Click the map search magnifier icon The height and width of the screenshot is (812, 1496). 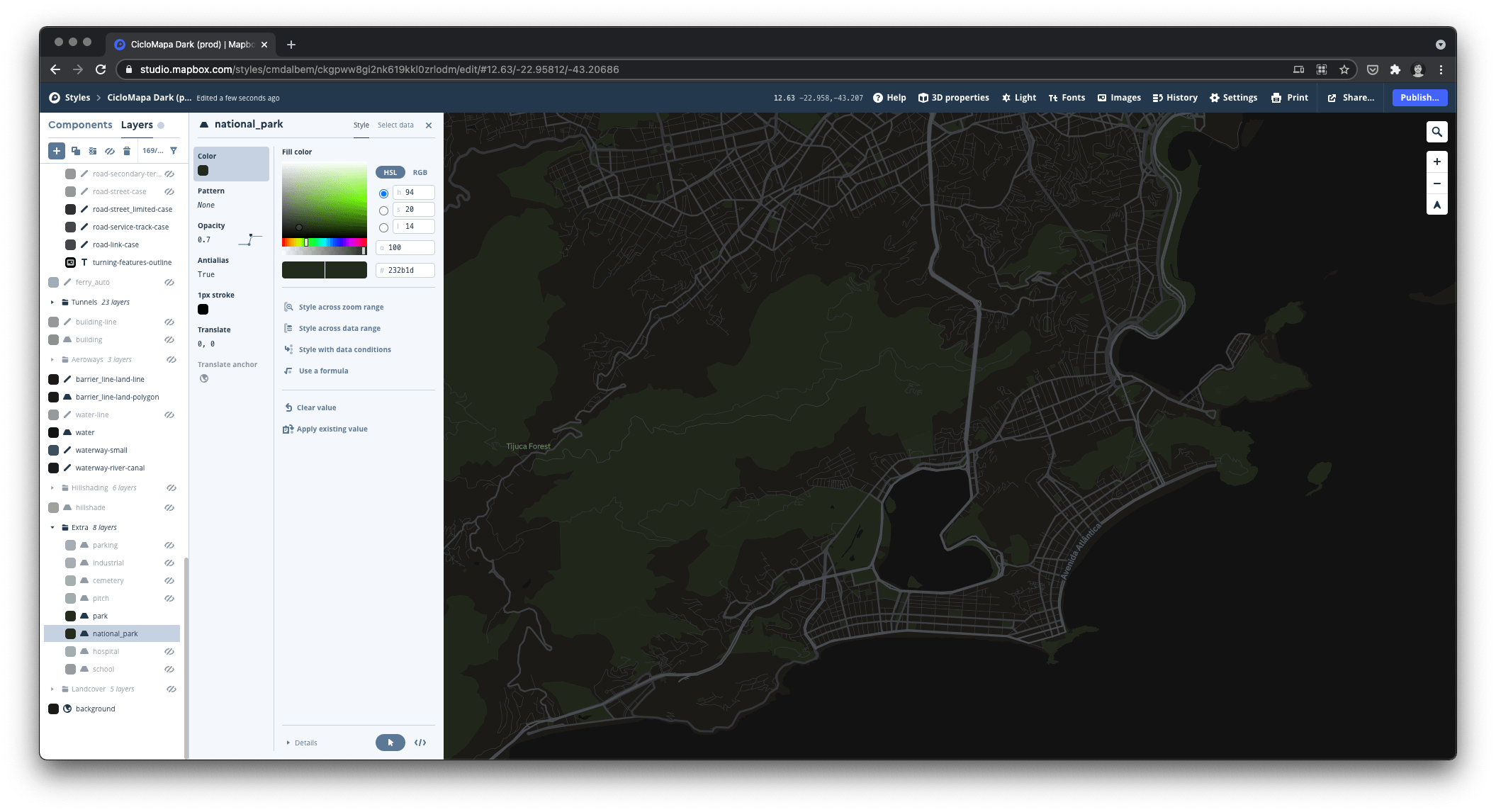(x=1436, y=132)
